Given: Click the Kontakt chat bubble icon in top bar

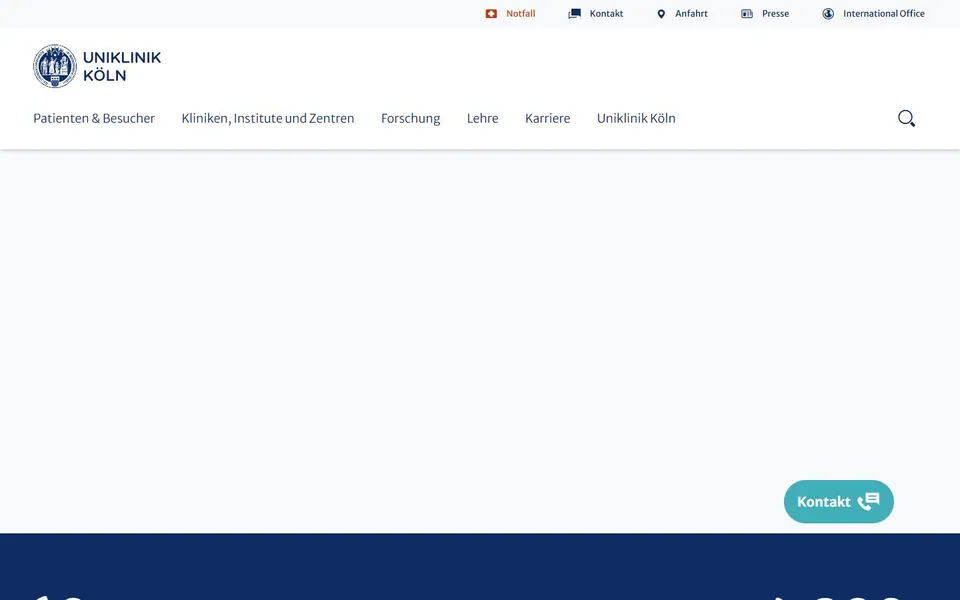Looking at the screenshot, I should coord(574,13).
